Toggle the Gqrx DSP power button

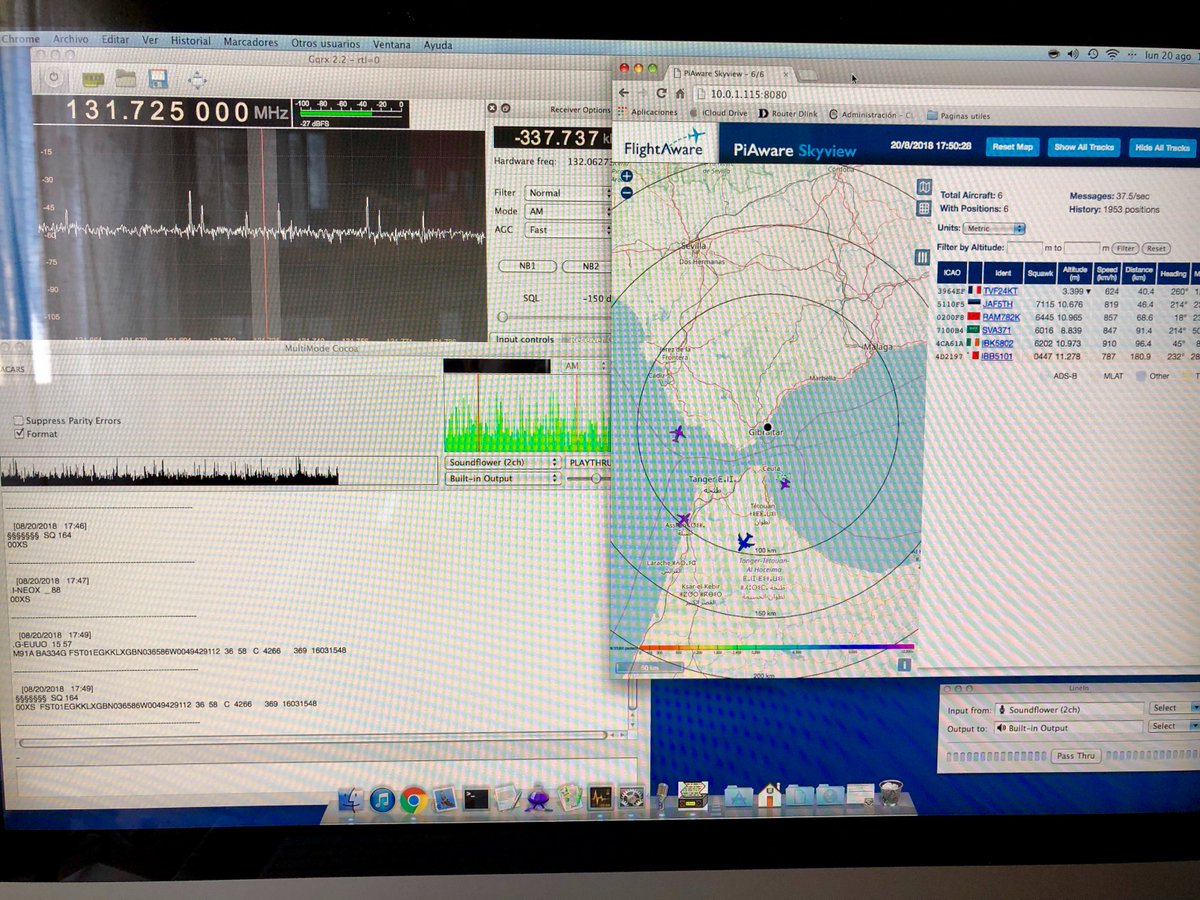tap(54, 78)
